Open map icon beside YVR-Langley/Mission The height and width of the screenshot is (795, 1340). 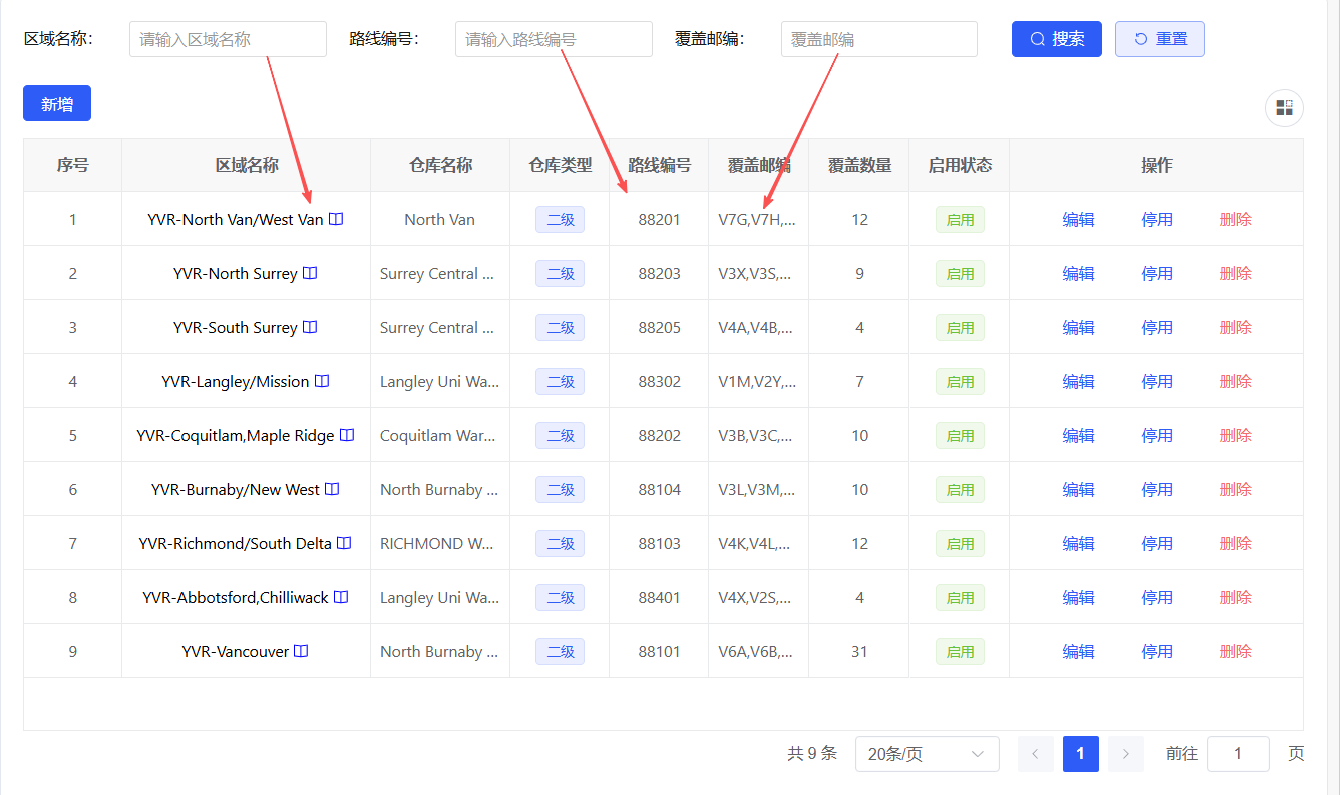click(x=322, y=381)
